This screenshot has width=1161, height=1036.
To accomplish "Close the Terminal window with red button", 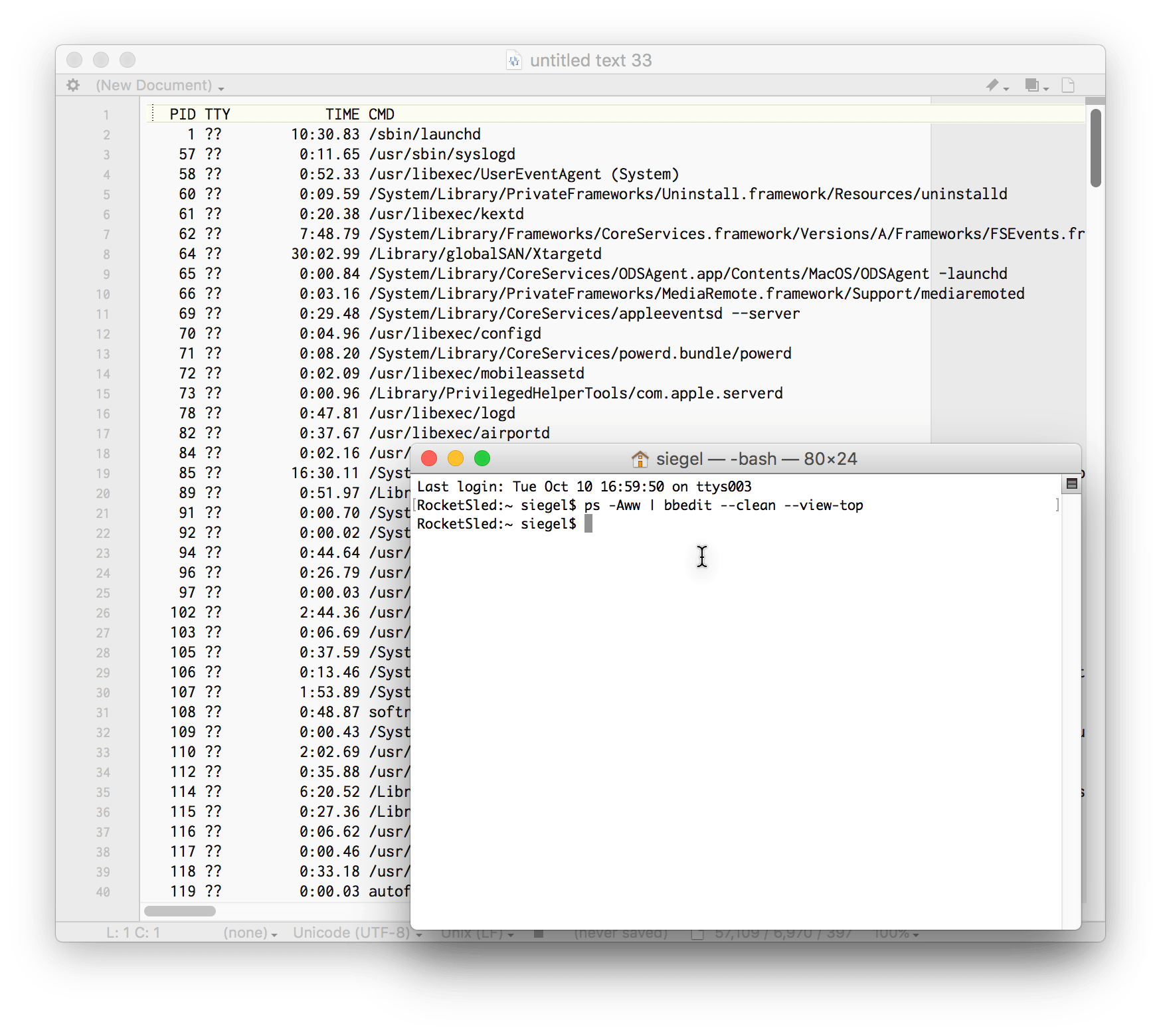I will [429, 458].
